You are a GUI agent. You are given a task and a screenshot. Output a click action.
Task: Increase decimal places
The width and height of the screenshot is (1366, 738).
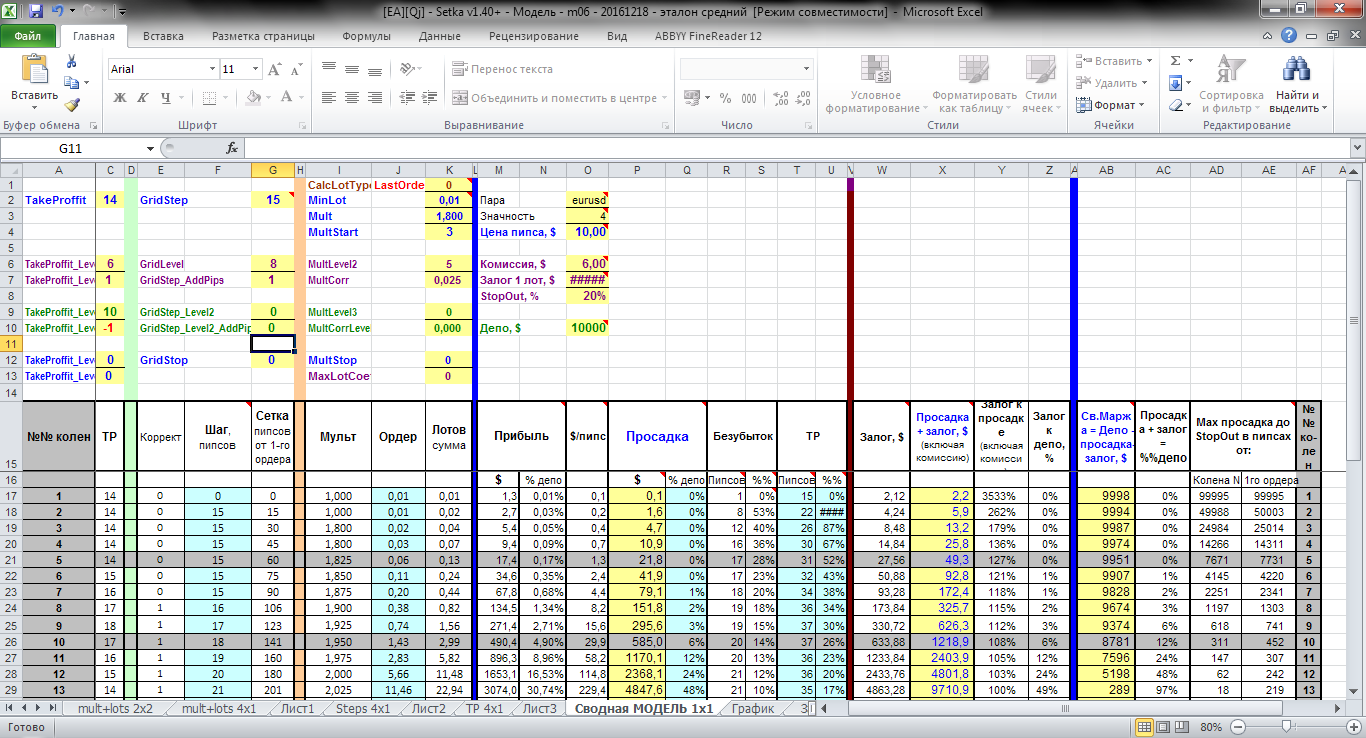pos(779,98)
